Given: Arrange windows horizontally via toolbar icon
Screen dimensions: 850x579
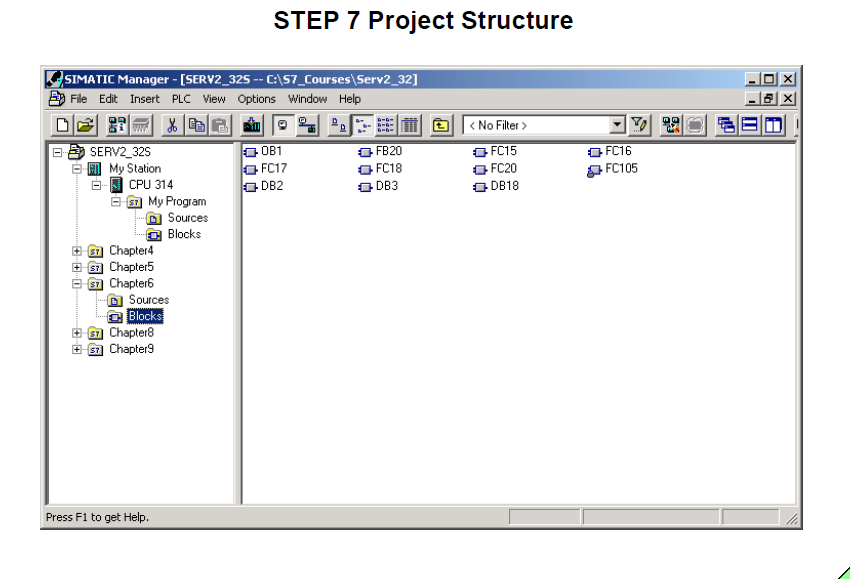Looking at the screenshot, I should coord(750,125).
